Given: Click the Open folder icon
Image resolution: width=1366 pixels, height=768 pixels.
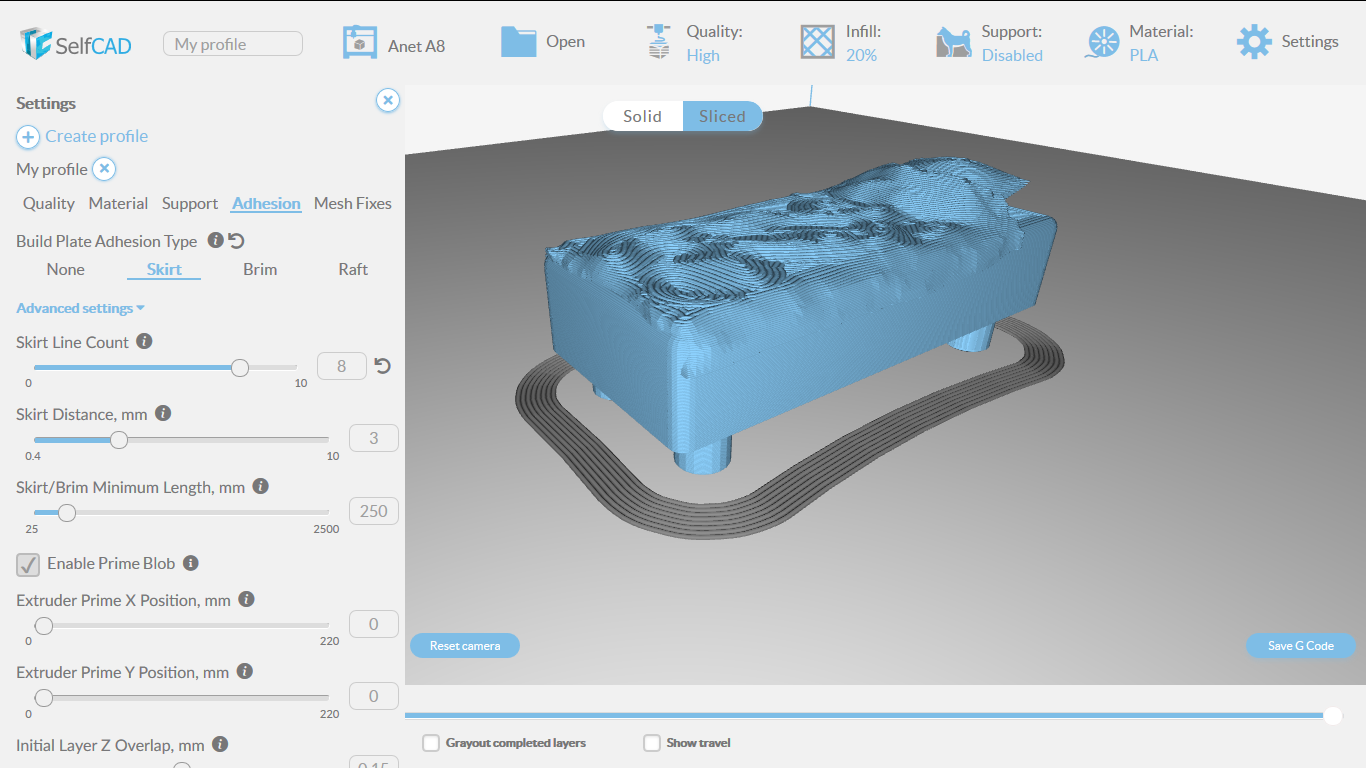Looking at the screenshot, I should [x=518, y=42].
